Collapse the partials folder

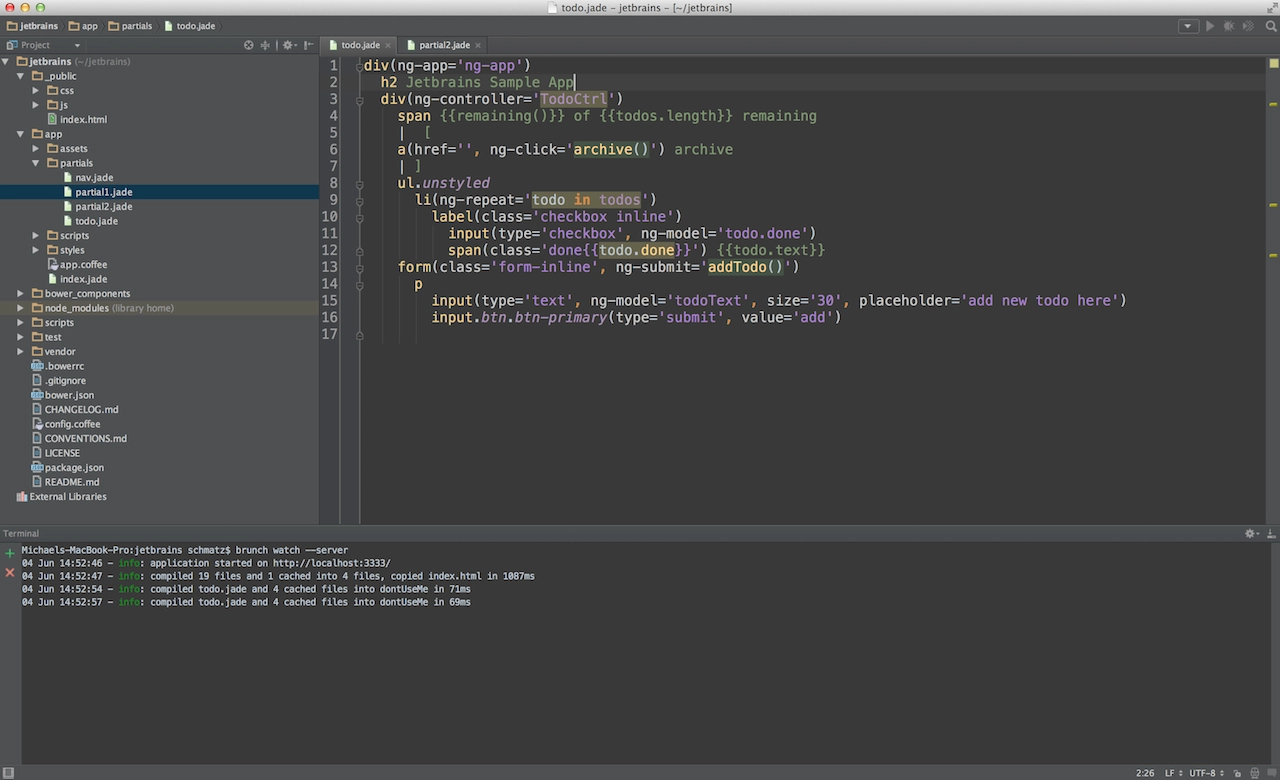[x=36, y=163]
